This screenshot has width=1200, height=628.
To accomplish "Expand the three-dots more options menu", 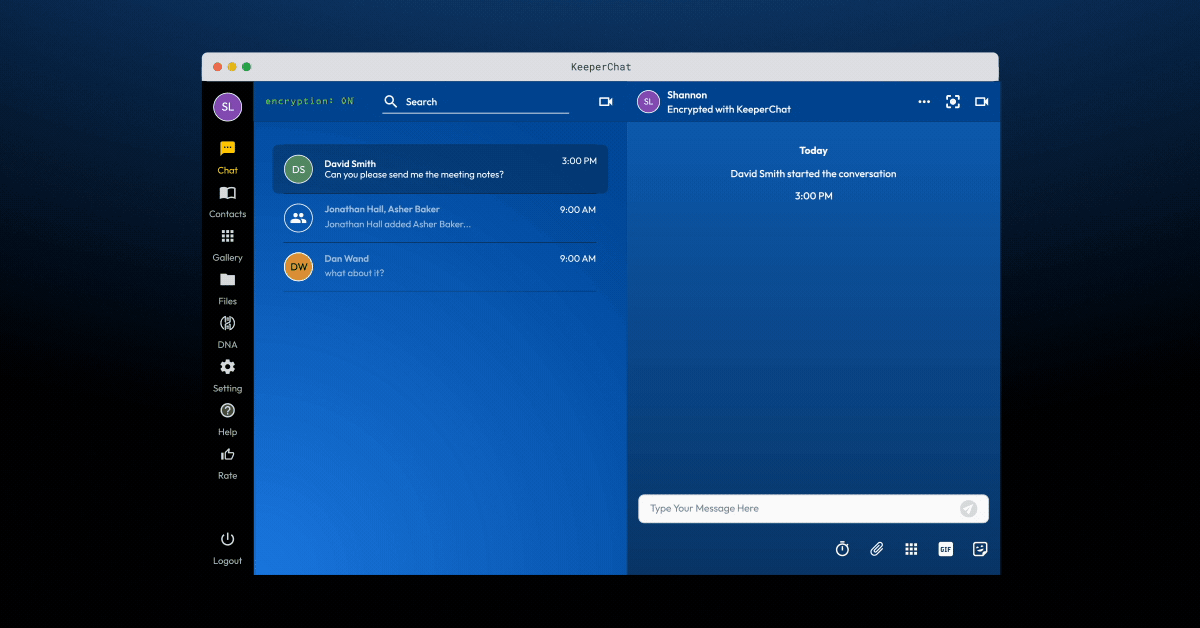I will click(x=924, y=102).
